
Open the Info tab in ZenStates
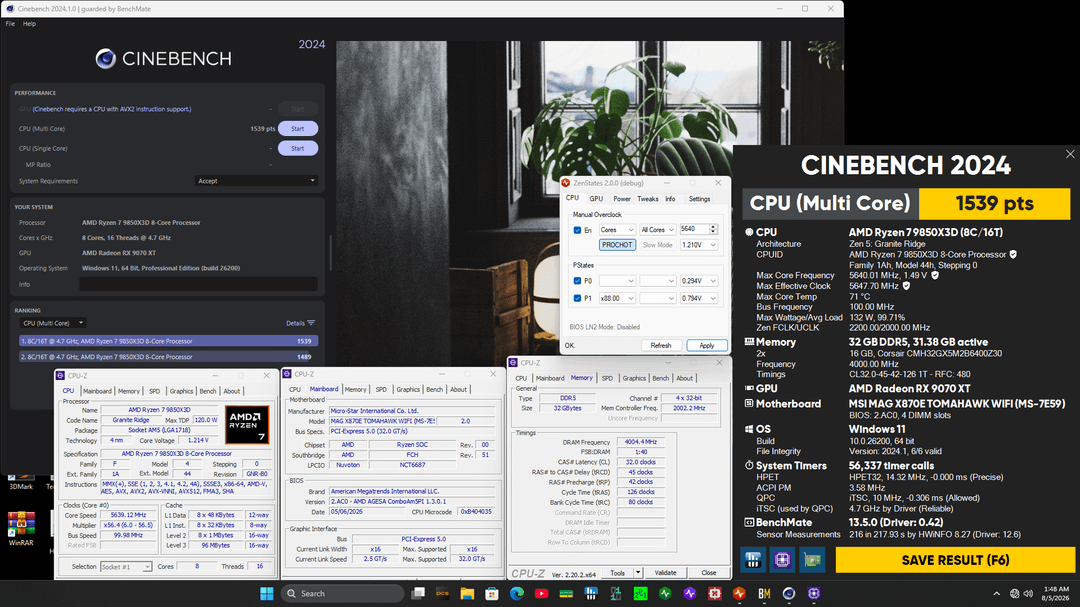pyautogui.click(x=670, y=198)
